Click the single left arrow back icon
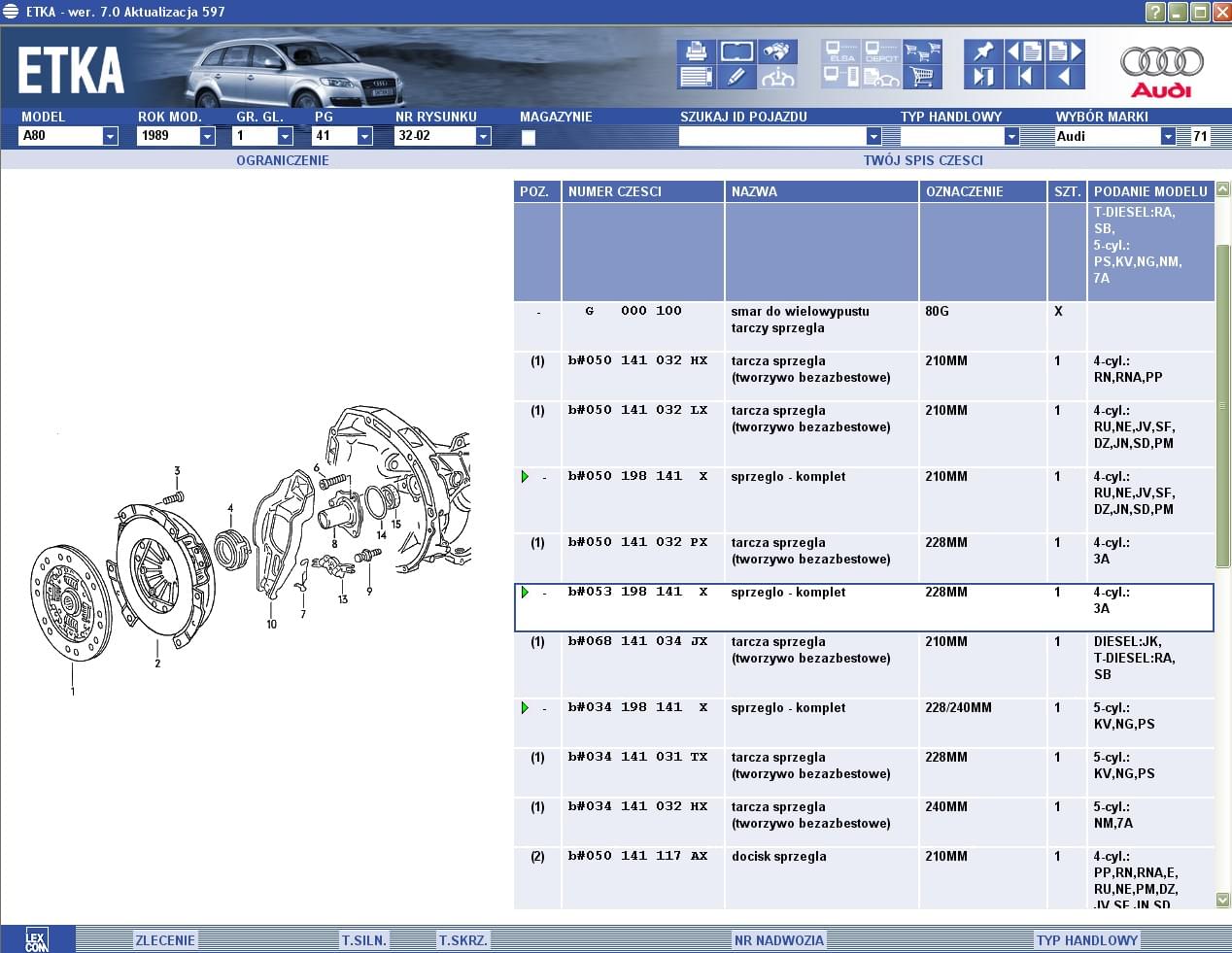Screen dimensions: 1232x953 1065,77
